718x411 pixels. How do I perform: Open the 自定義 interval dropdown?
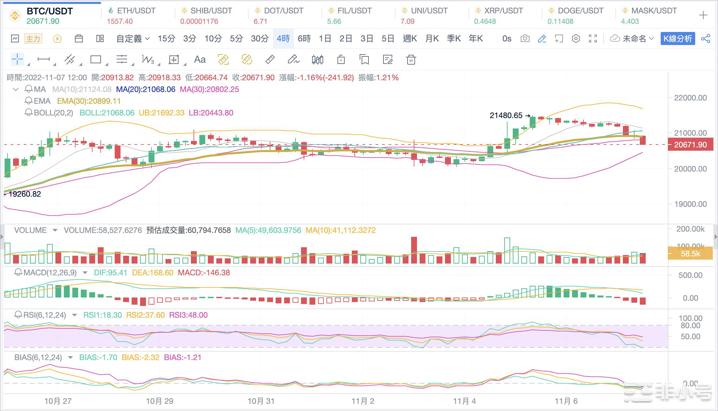pyautogui.click(x=132, y=38)
